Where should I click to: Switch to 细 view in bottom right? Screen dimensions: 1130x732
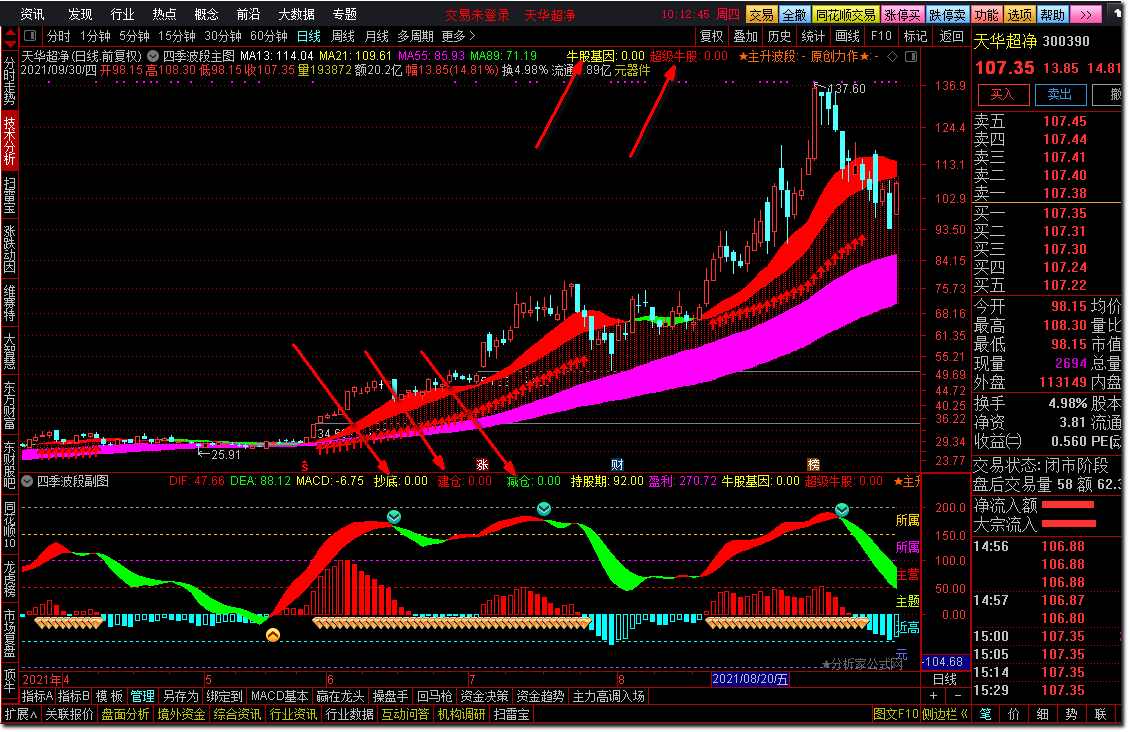[1043, 714]
